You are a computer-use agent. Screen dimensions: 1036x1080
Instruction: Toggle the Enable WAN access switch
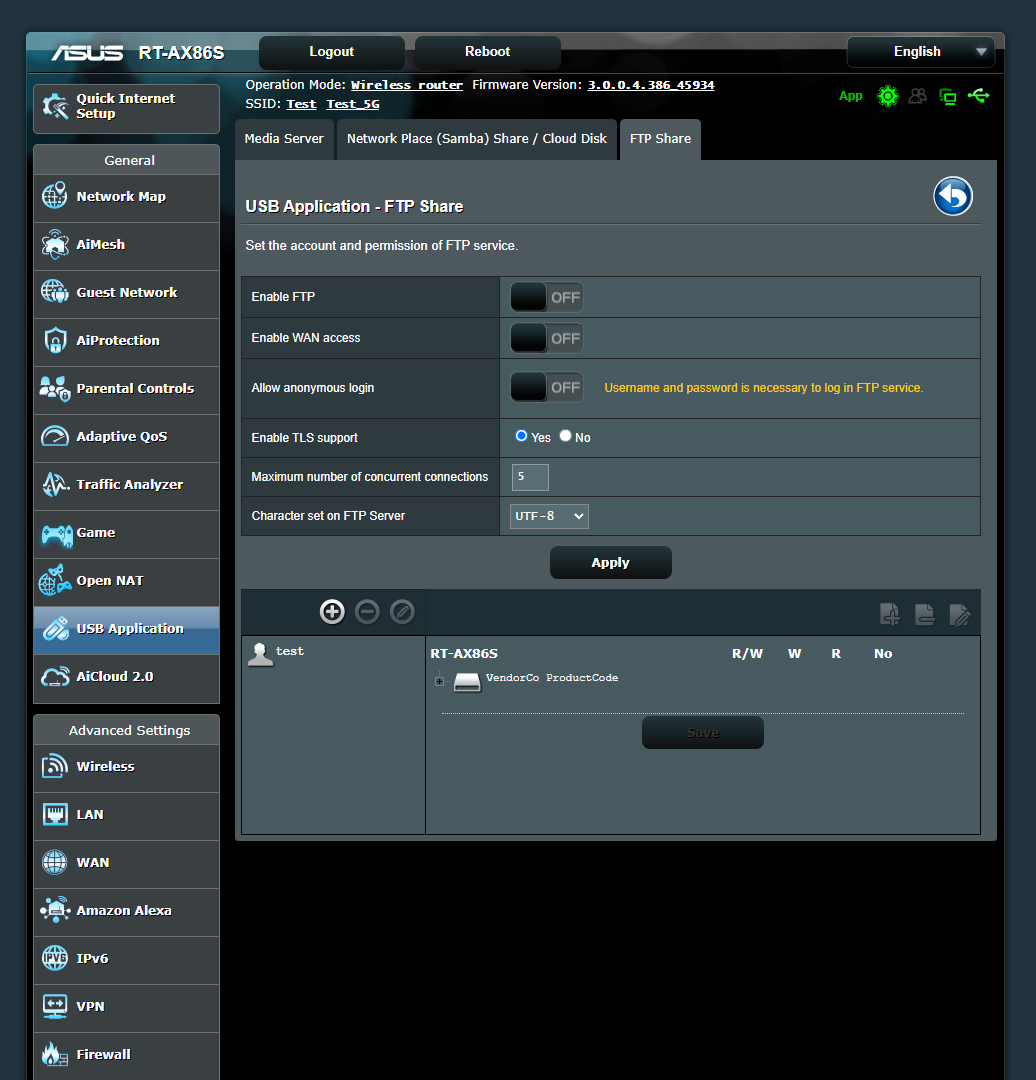click(x=547, y=338)
